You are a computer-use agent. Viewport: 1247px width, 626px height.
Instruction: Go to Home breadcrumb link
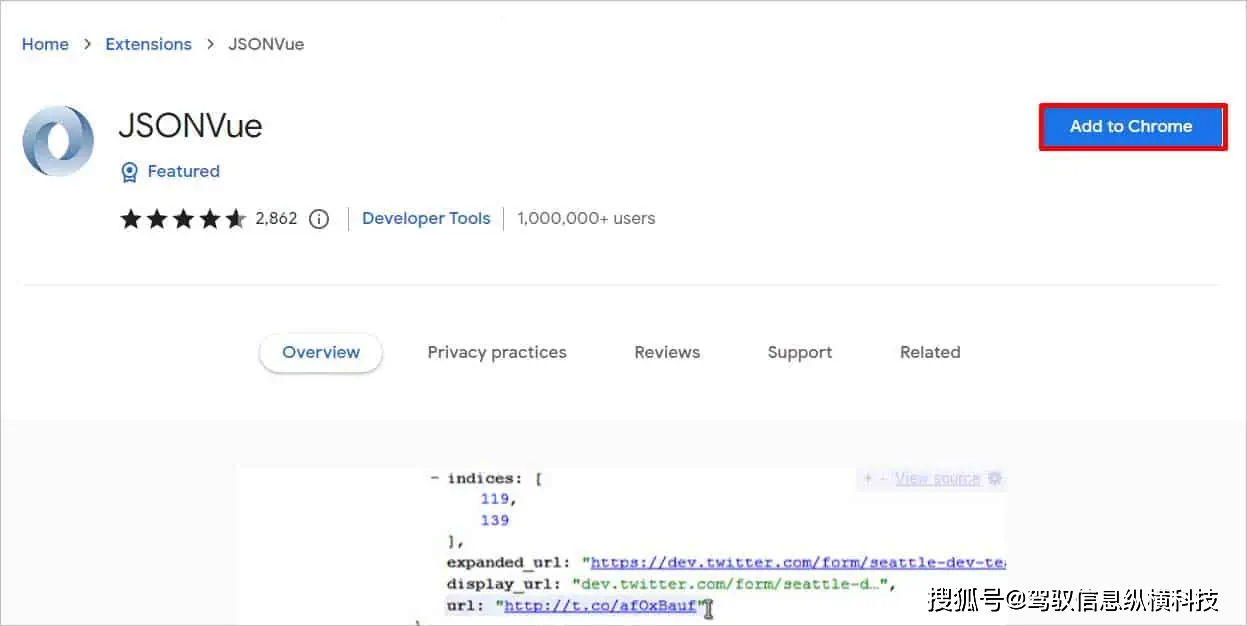coord(45,44)
